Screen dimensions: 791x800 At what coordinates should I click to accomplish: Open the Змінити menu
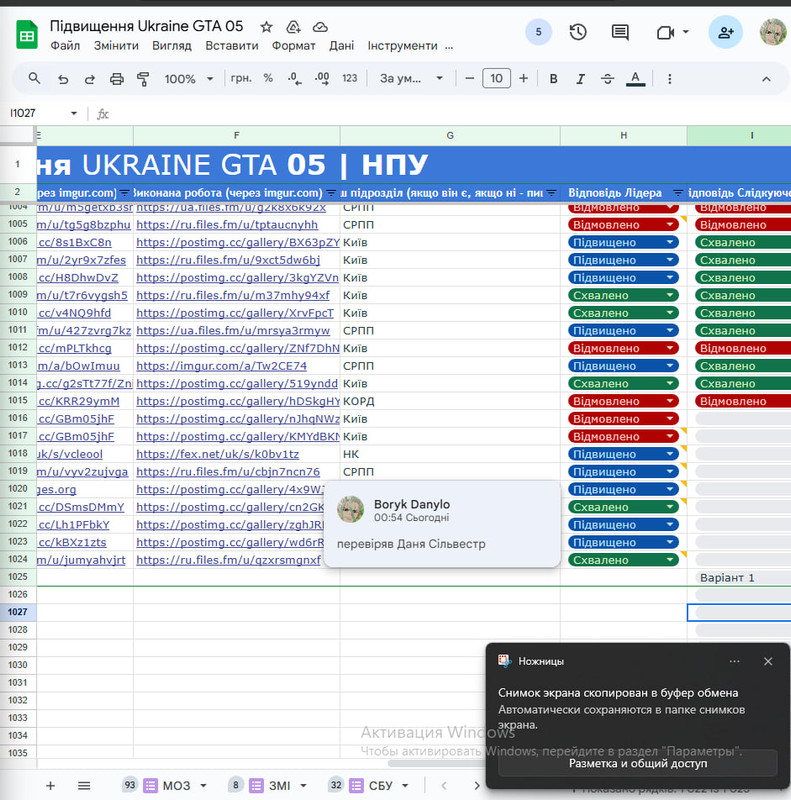116,46
